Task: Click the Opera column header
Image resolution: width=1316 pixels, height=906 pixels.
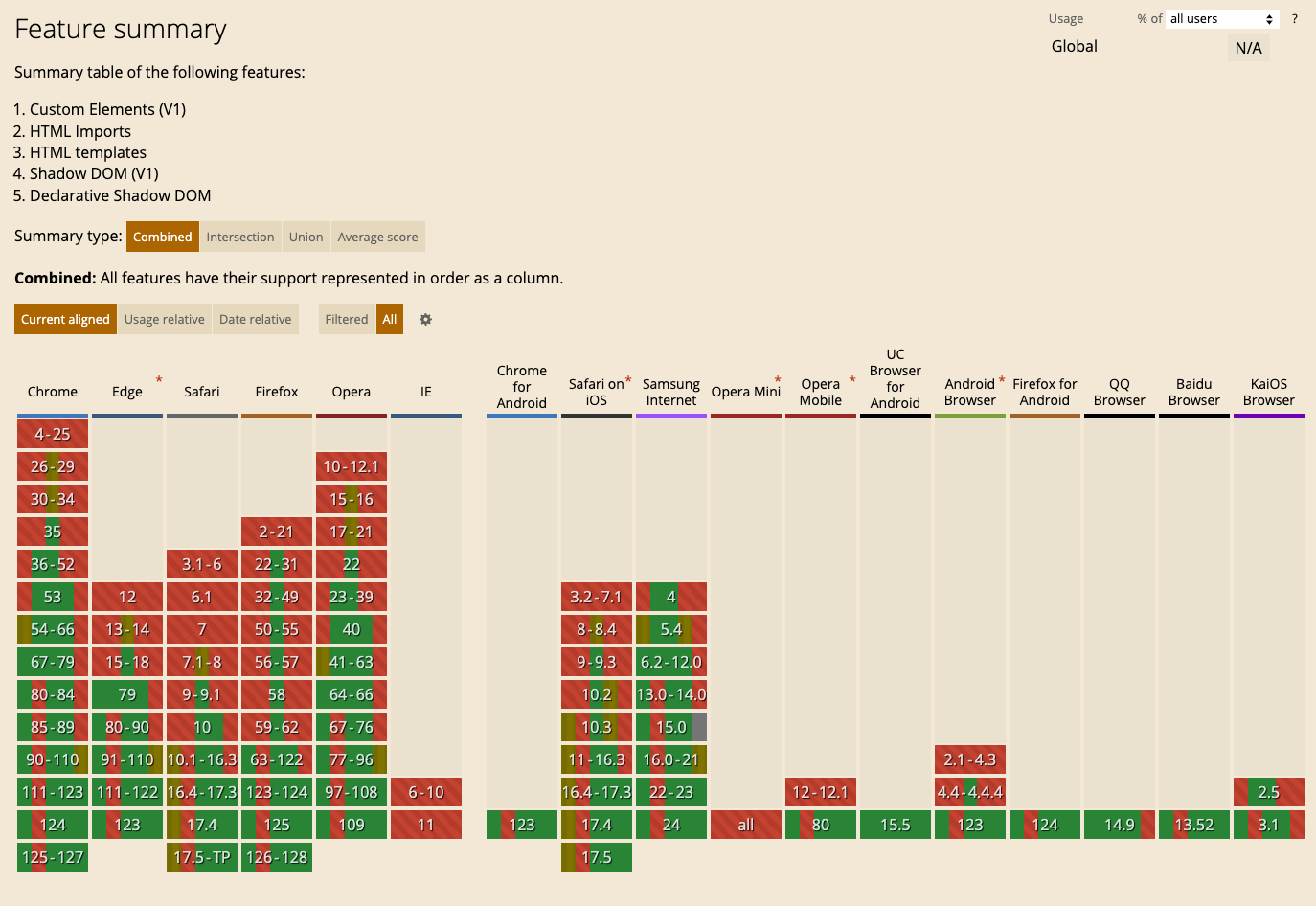Action: coord(352,392)
